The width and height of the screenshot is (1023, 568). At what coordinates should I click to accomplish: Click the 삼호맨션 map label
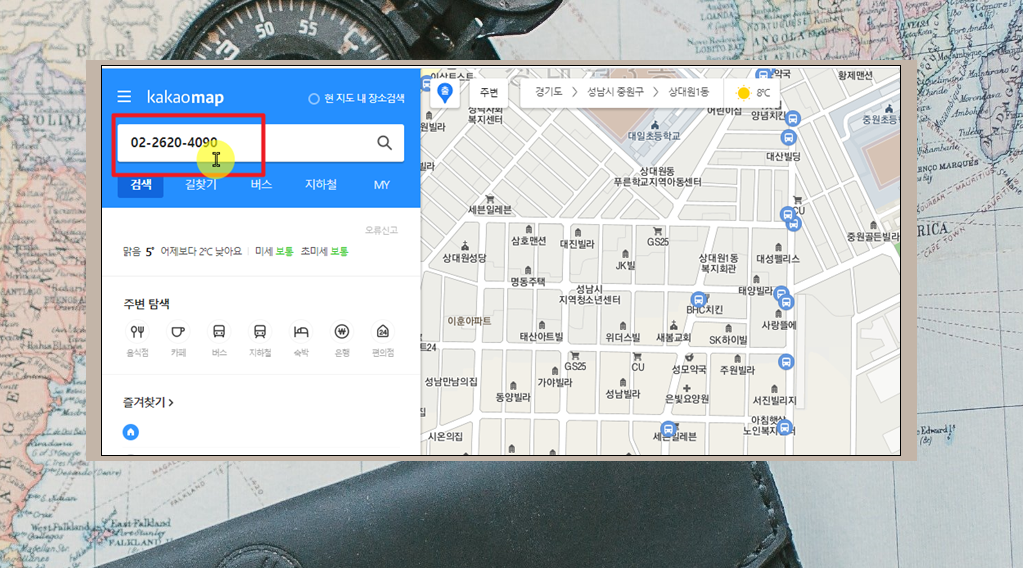pos(528,241)
